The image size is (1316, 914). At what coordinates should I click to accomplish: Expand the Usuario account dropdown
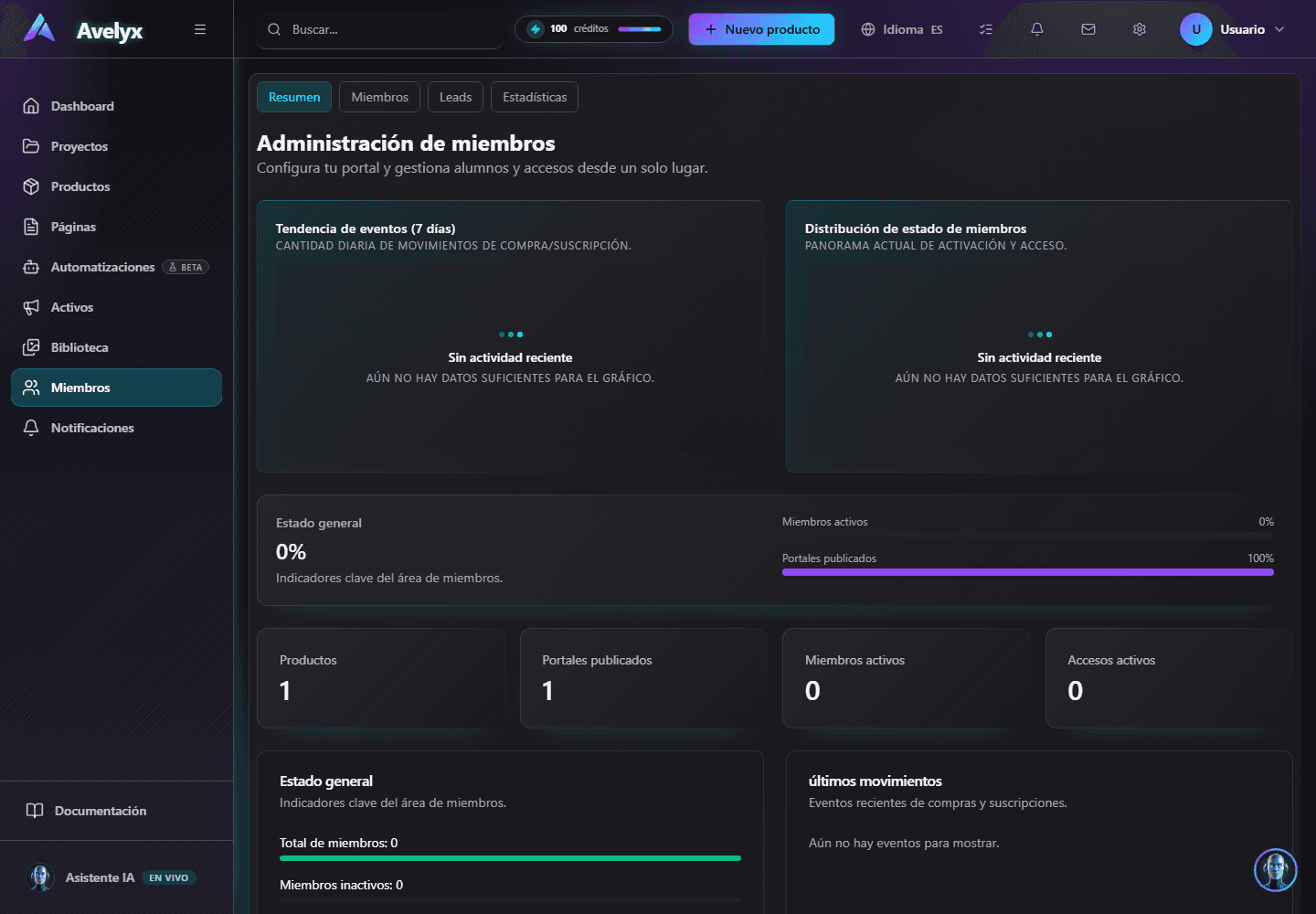tap(1232, 29)
